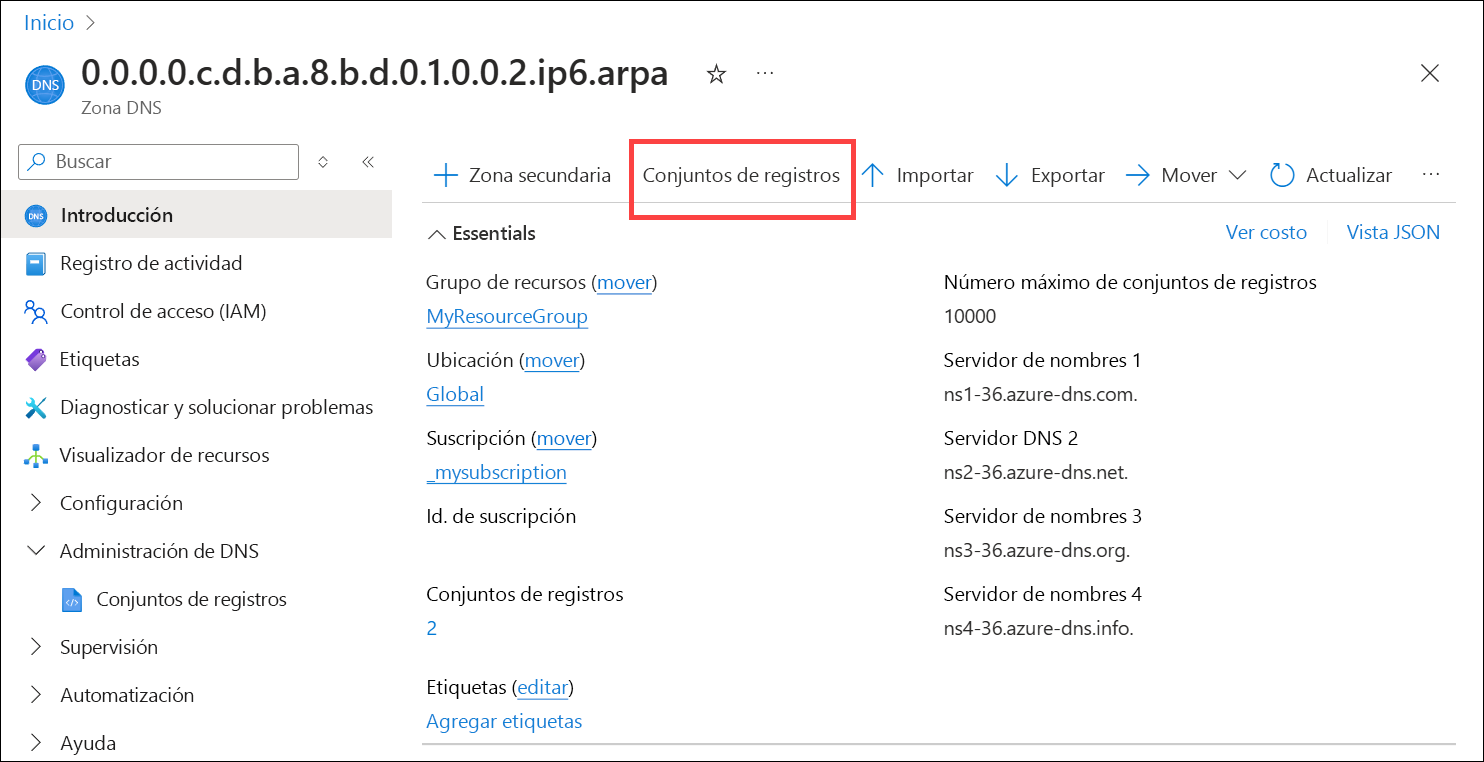Viewport: 1484px width, 762px height.
Task: Click Visualizador de recursos hierarchy icon
Action: (36, 455)
